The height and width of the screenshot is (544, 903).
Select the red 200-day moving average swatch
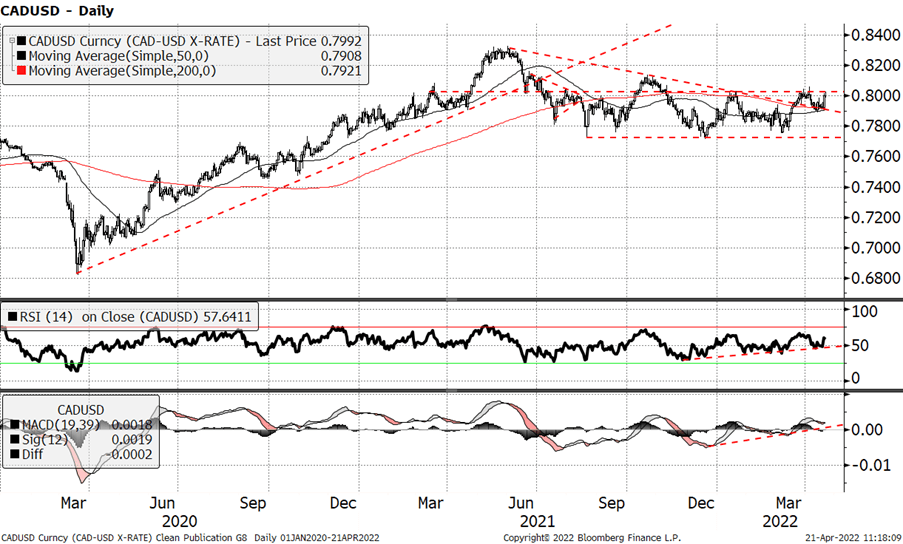coord(22,71)
